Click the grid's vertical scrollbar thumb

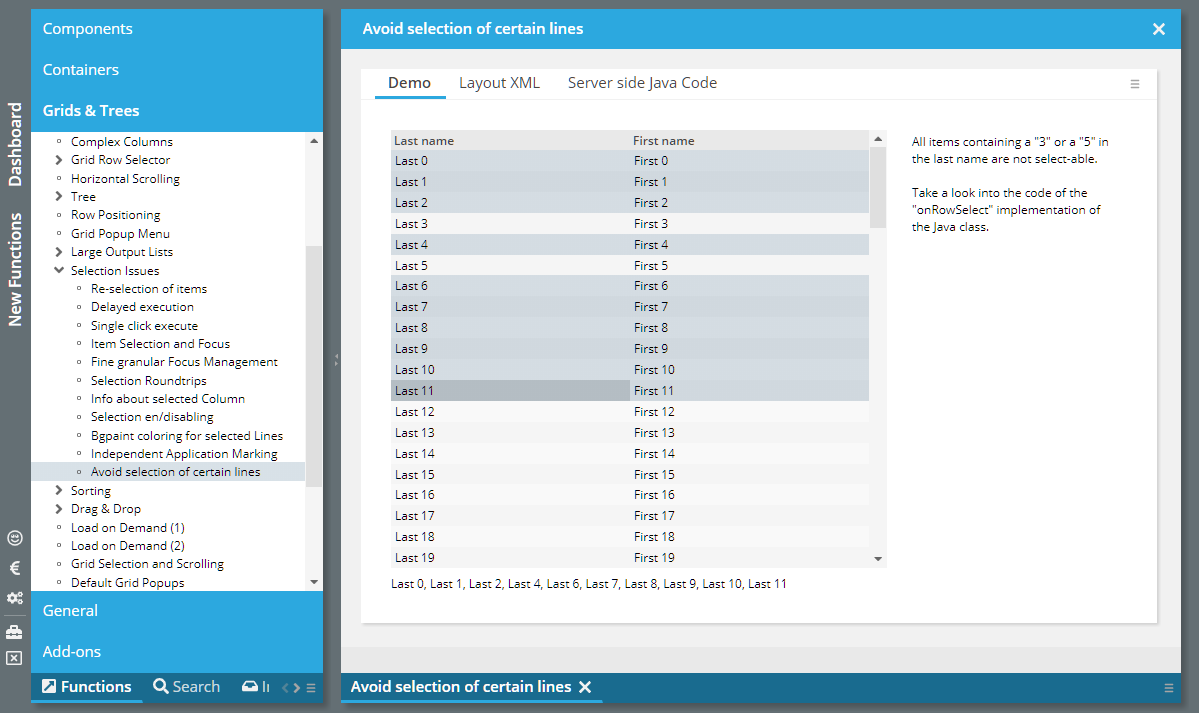tap(878, 187)
